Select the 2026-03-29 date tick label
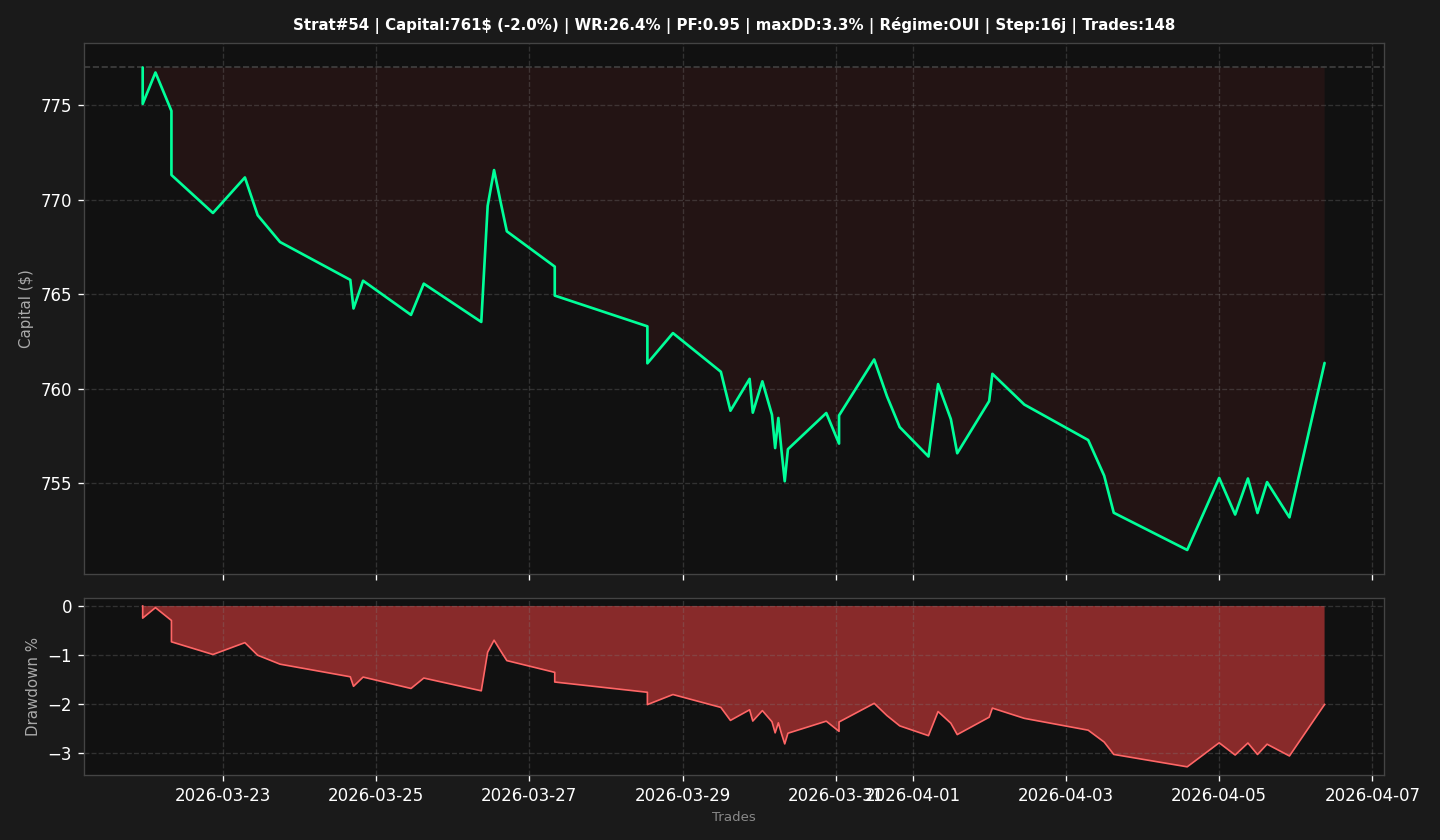 [x=683, y=795]
